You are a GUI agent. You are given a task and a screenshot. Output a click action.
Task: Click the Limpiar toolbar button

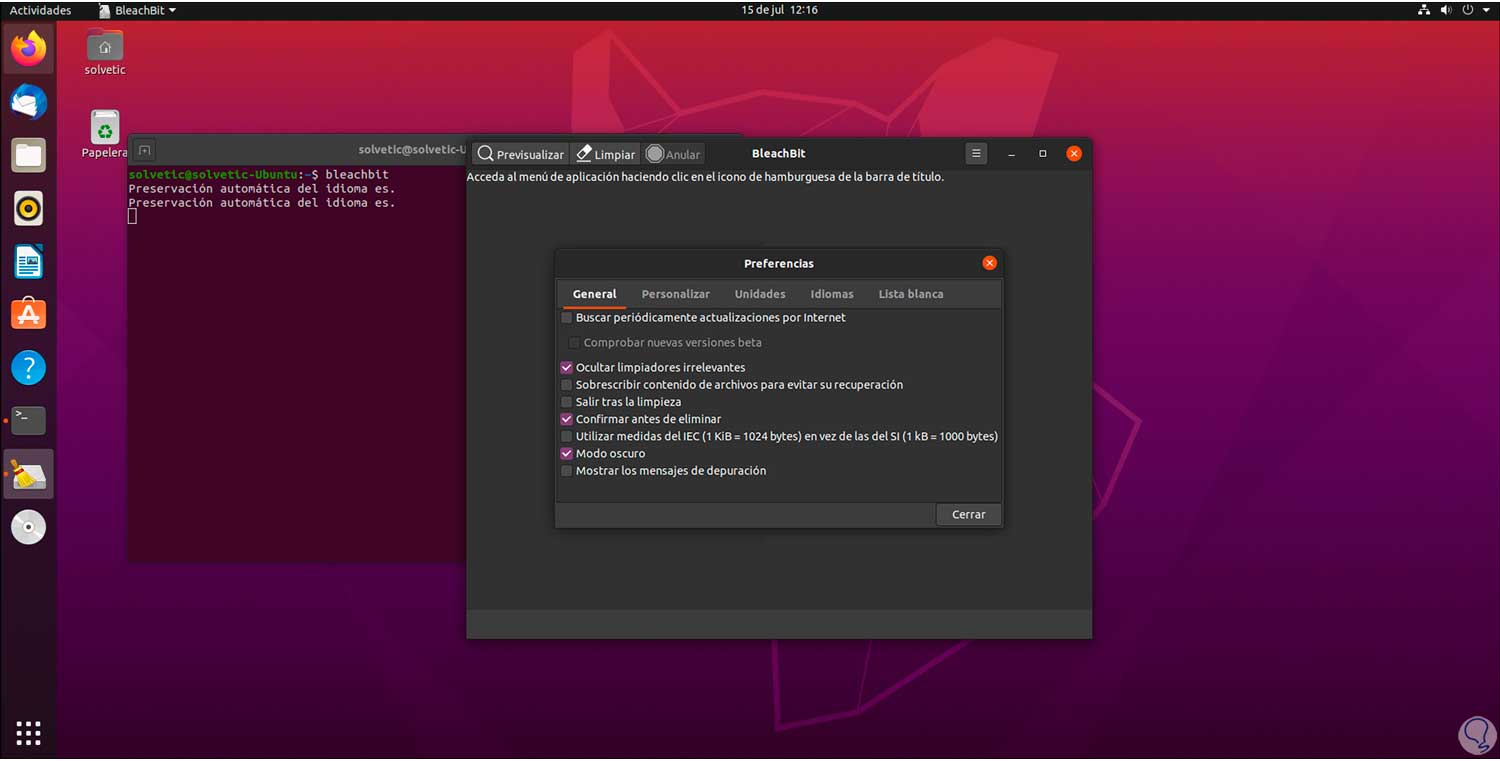[606, 154]
